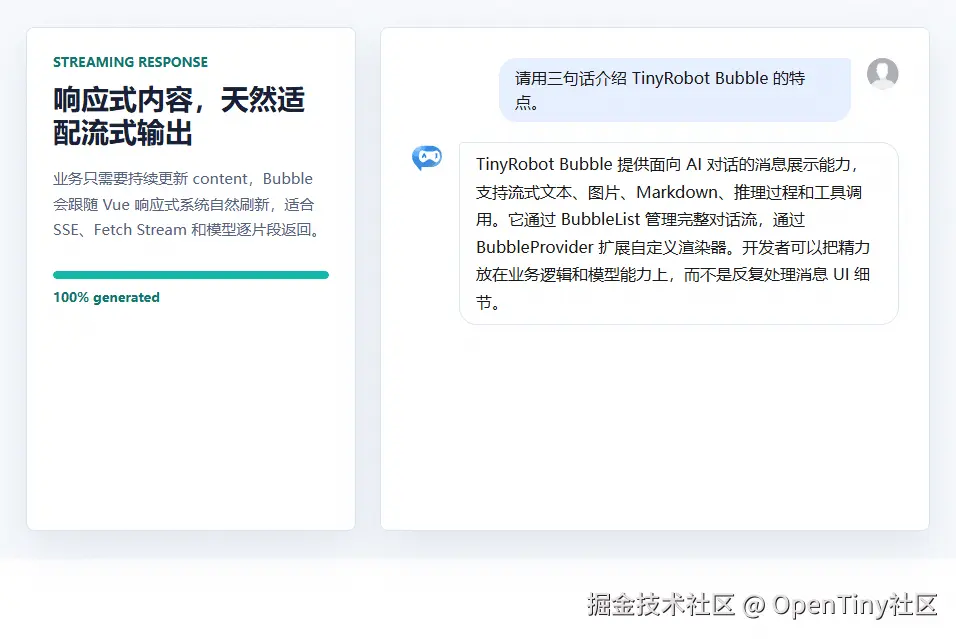Click the user question bubble about TinyRobot Bubble

pyautogui.click(x=675, y=90)
